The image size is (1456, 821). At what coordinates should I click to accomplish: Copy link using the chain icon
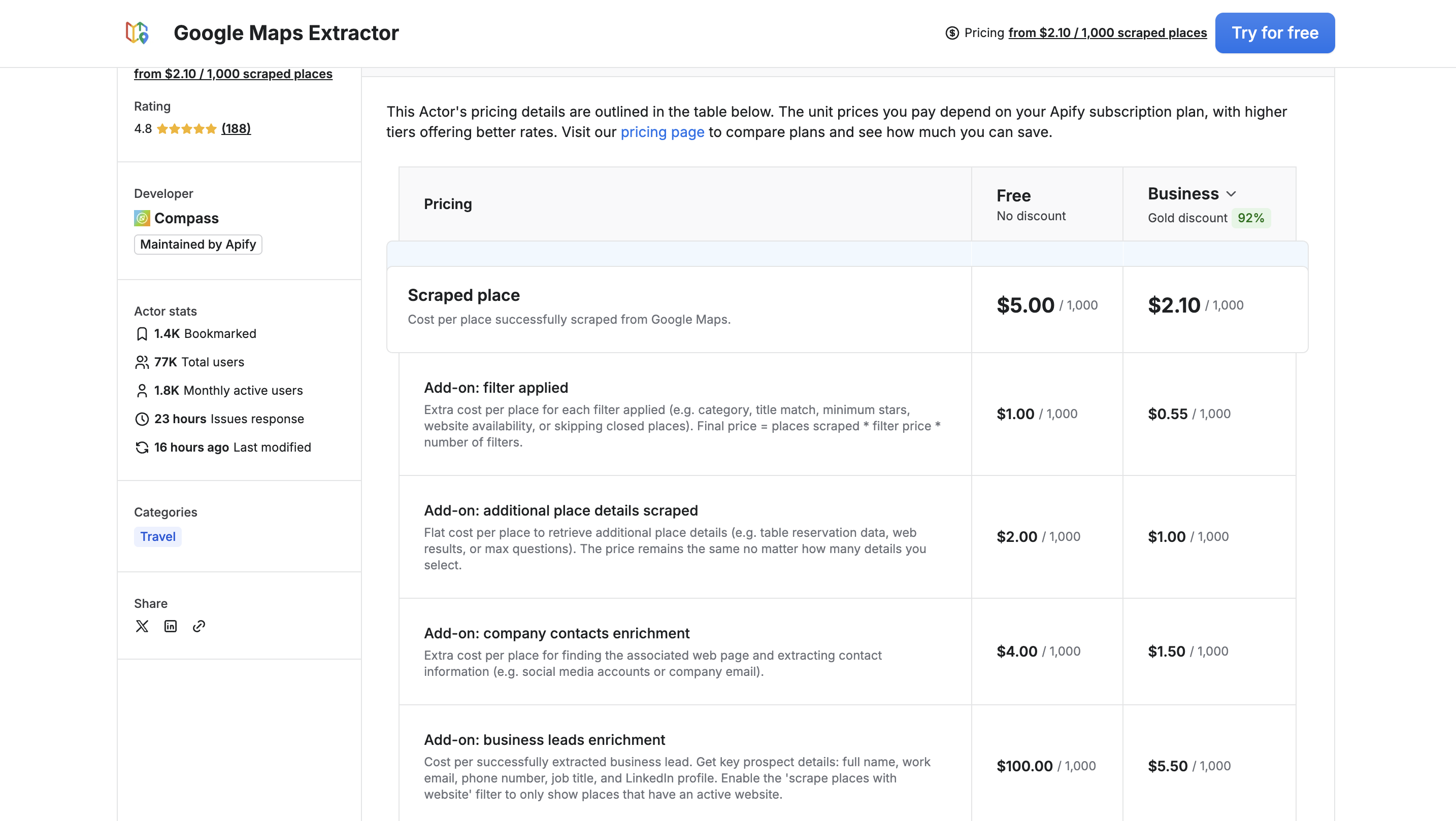pyautogui.click(x=198, y=626)
